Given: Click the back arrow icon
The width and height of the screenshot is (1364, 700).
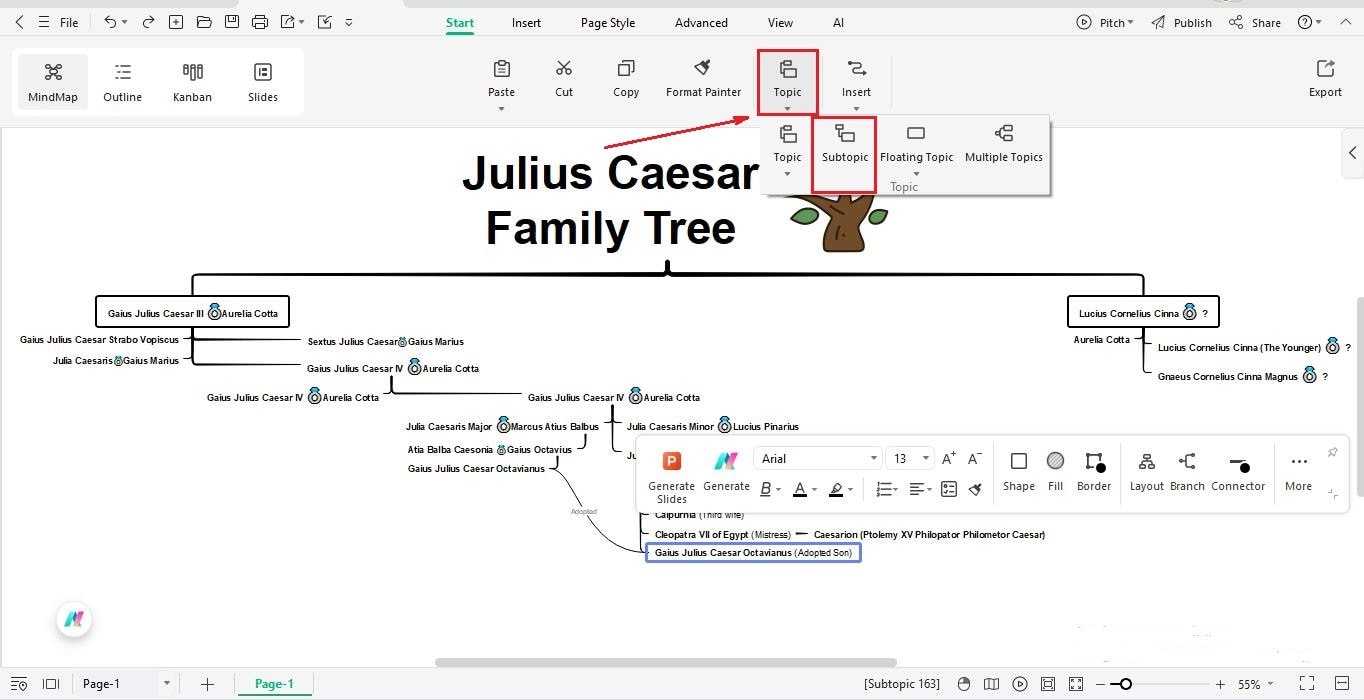Looking at the screenshot, I should coord(19,22).
